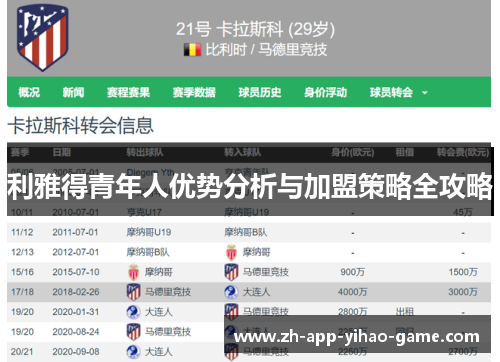Select the 赛季数据 tab

tap(194, 92)
